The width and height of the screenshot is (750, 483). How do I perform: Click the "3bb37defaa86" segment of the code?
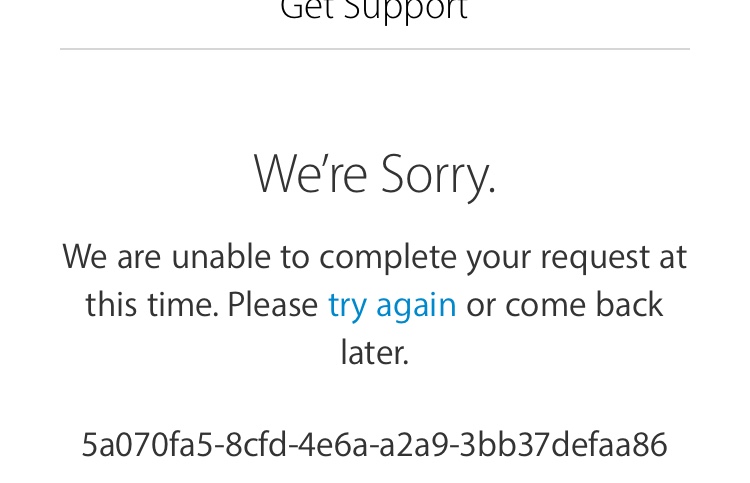pyautogui.click(x=564, y=445)
